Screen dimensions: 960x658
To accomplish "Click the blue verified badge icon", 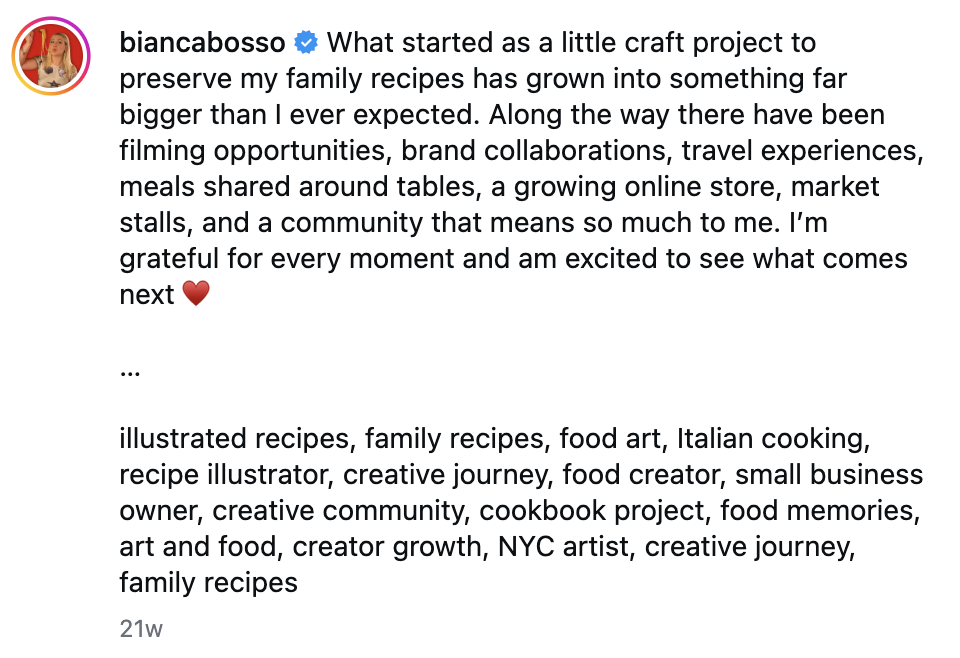I will 306,43.
